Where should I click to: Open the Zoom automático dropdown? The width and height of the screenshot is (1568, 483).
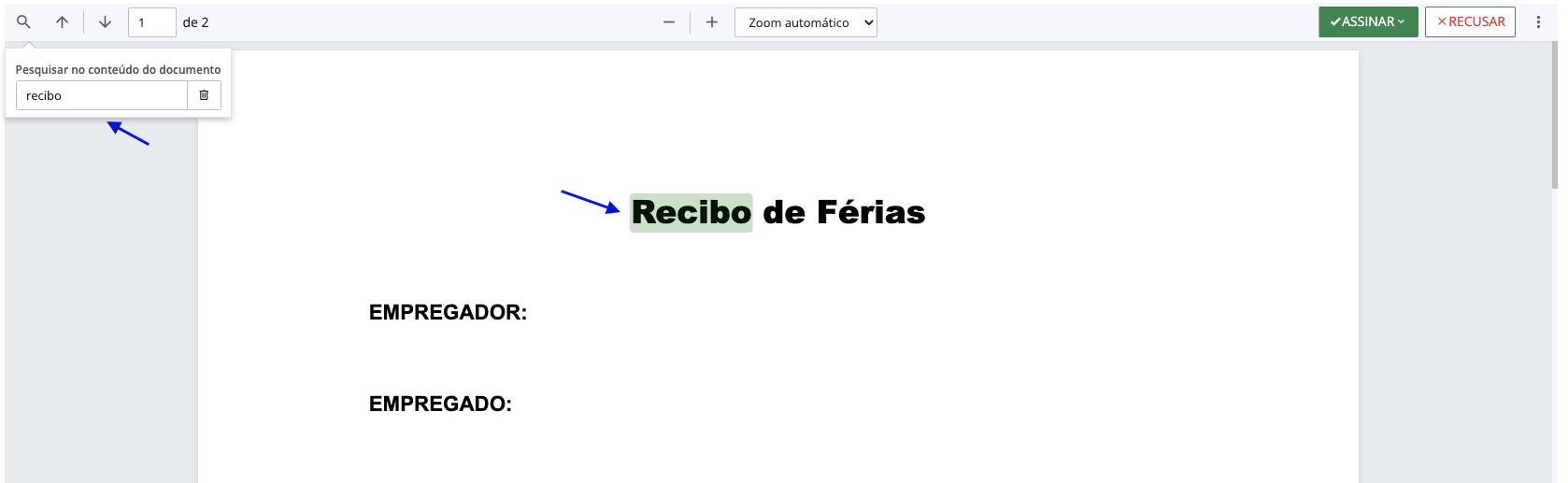(x=805, y=22)
